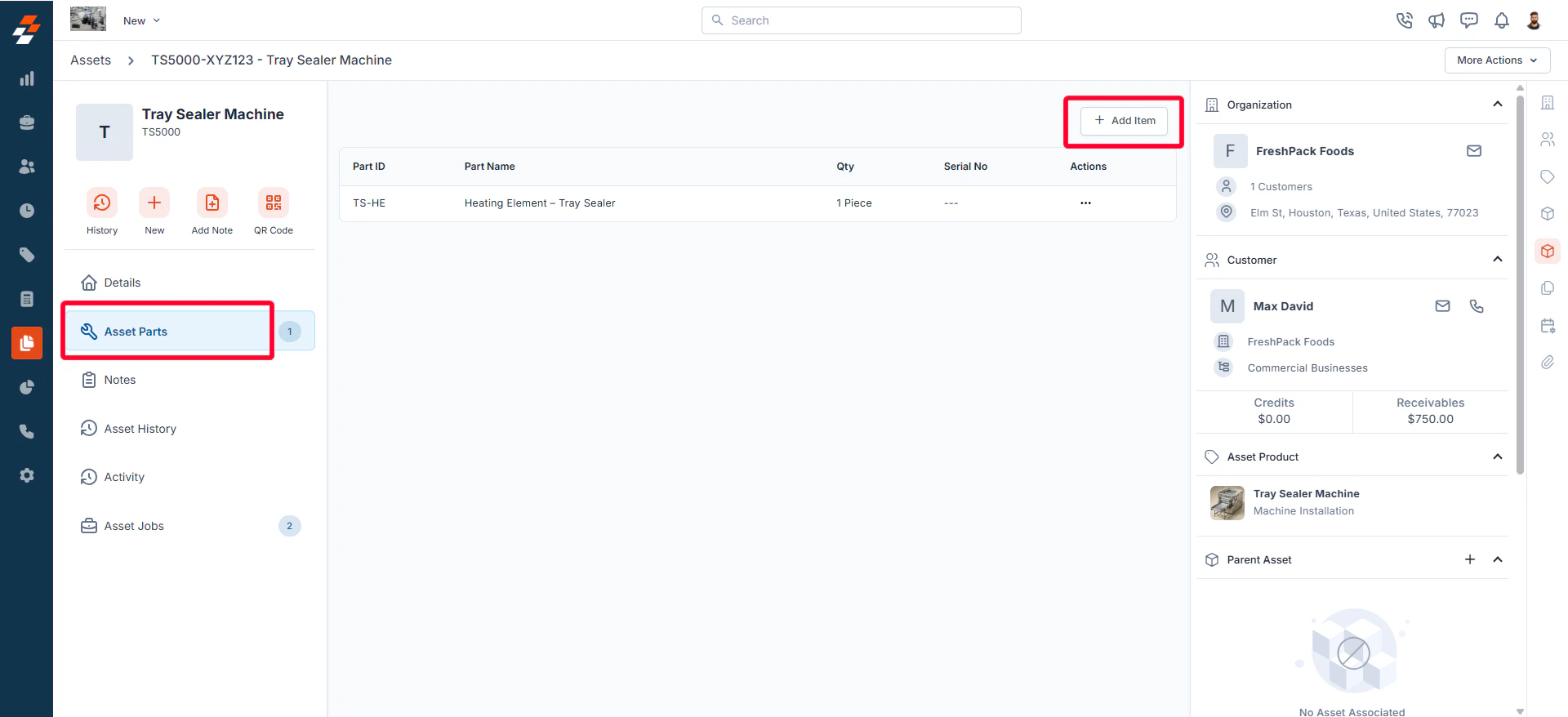1568x717 pixels.
Task: Email Max David via envelope icon
Action: tap(1443, 306)
